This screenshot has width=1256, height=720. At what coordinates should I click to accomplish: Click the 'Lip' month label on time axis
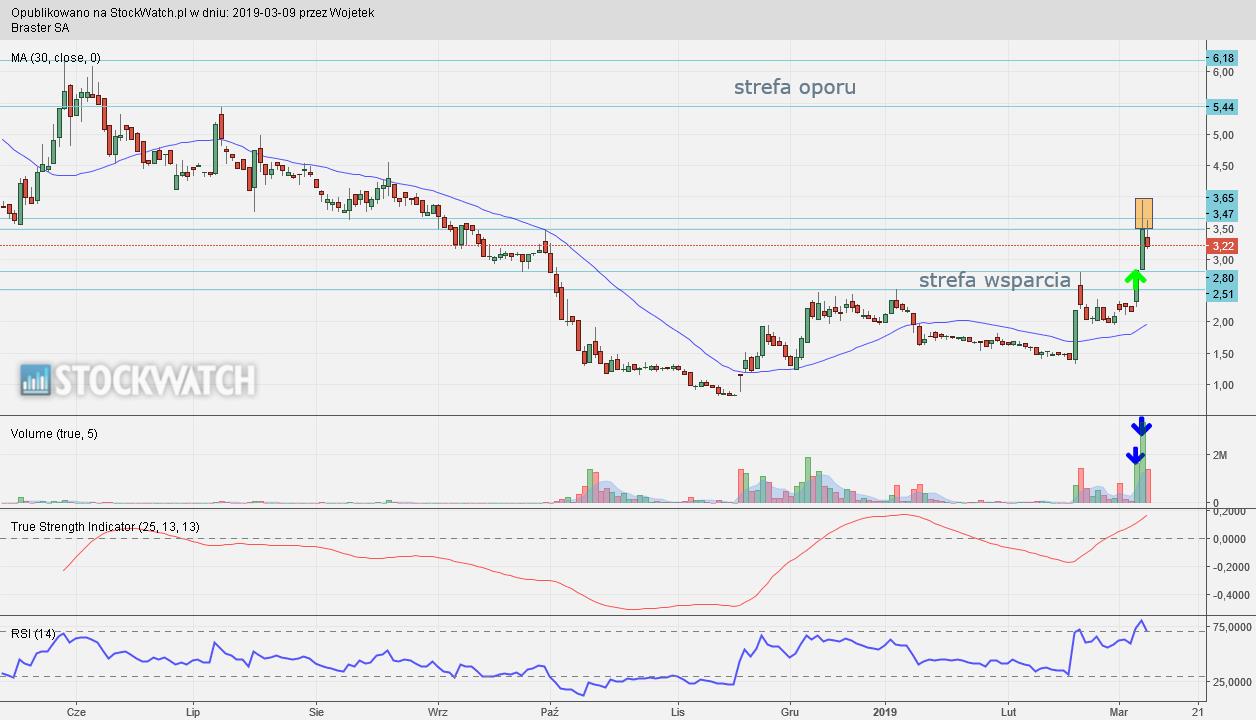pos(194,712)
